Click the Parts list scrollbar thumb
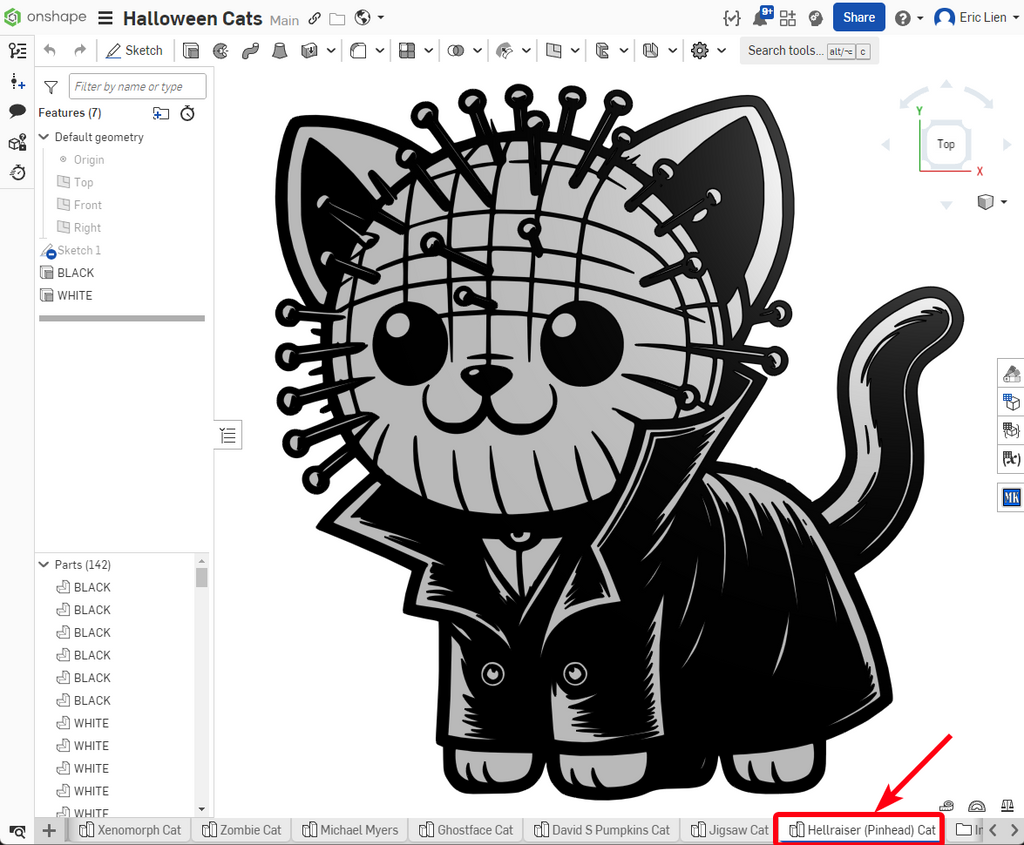1024x845 pixels. 202,577
